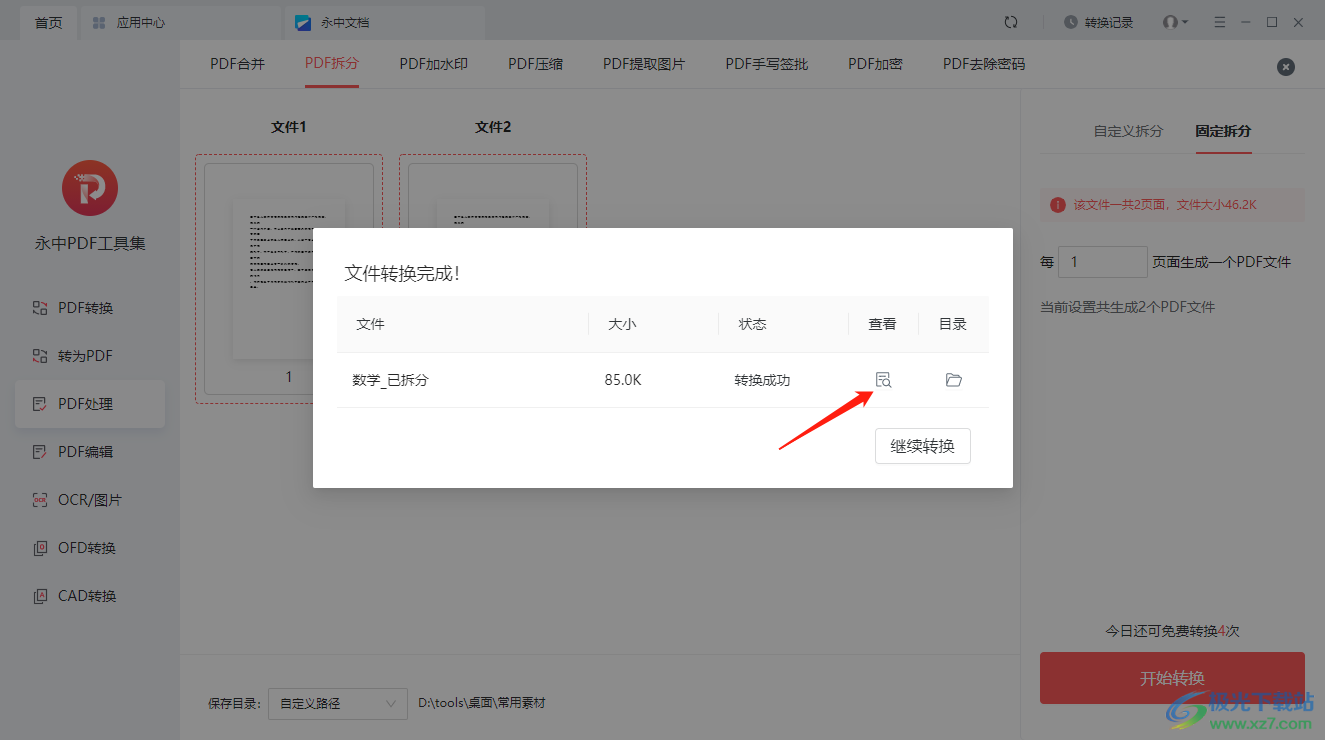
Task: Switch to the 首页 tab
Action: pyautogui.click(x=49, y=22)
